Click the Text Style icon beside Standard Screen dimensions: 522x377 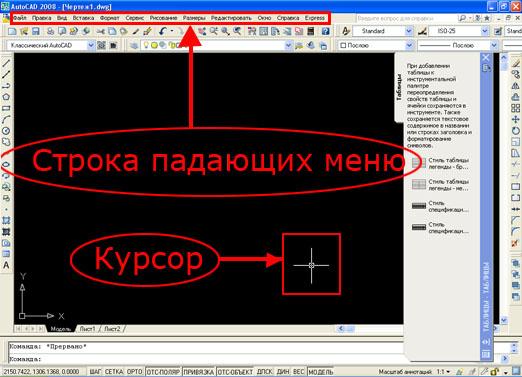346,31
